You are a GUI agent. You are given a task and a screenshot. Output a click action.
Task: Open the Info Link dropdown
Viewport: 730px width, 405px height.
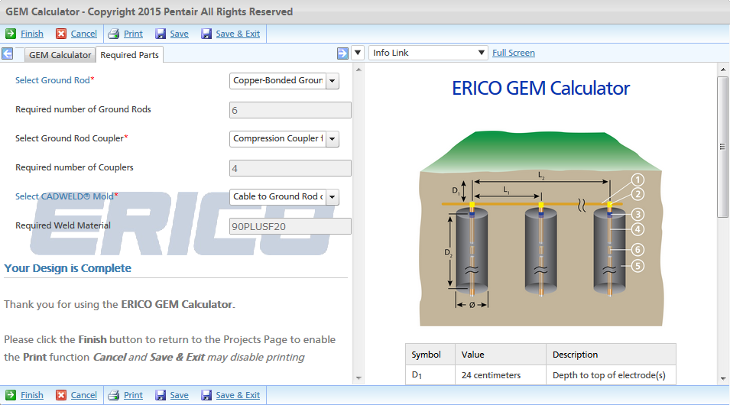tap(428, 53)
